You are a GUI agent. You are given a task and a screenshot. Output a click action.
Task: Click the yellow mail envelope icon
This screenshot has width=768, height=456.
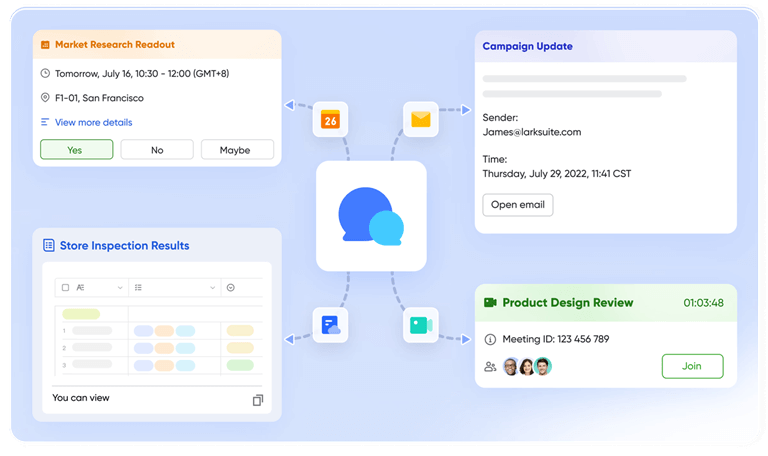click(x=420, y=119)
